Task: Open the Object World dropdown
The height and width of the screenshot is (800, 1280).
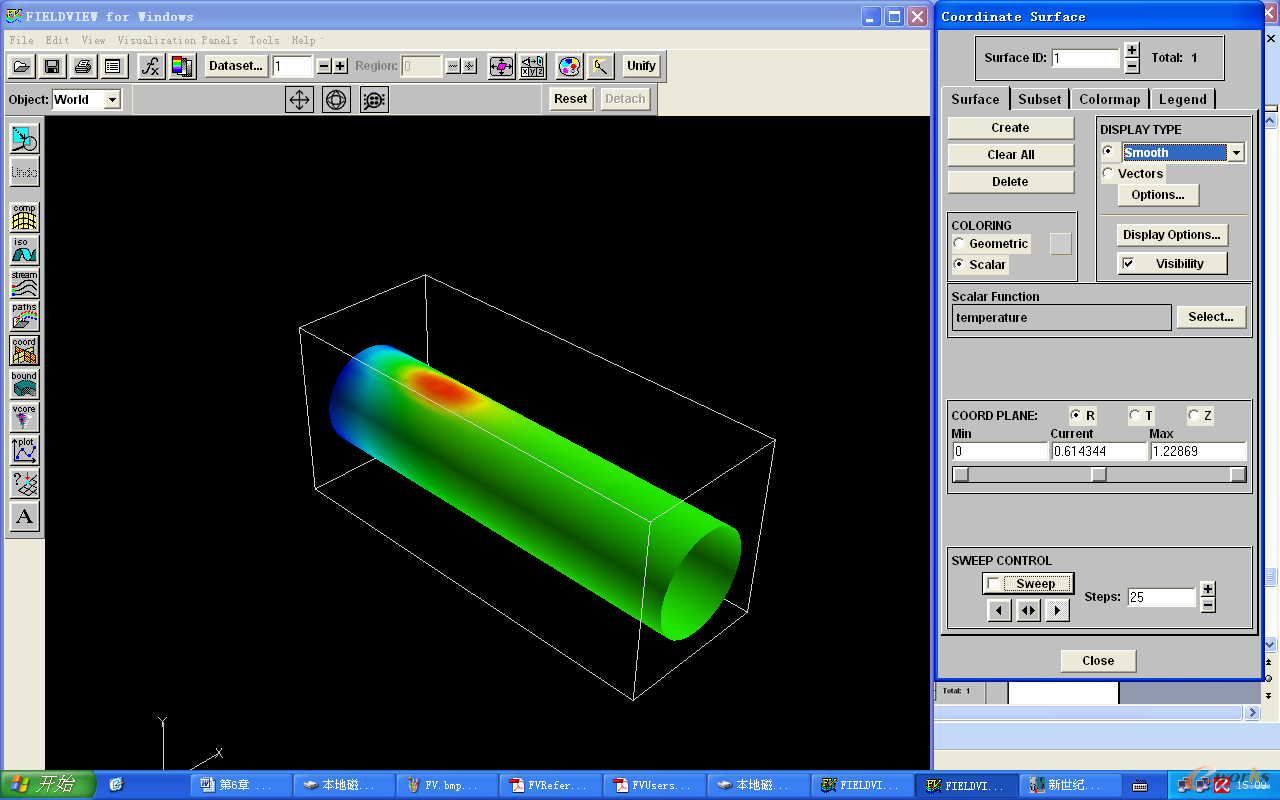Action: pyautogui.click(x=112, y=99)
